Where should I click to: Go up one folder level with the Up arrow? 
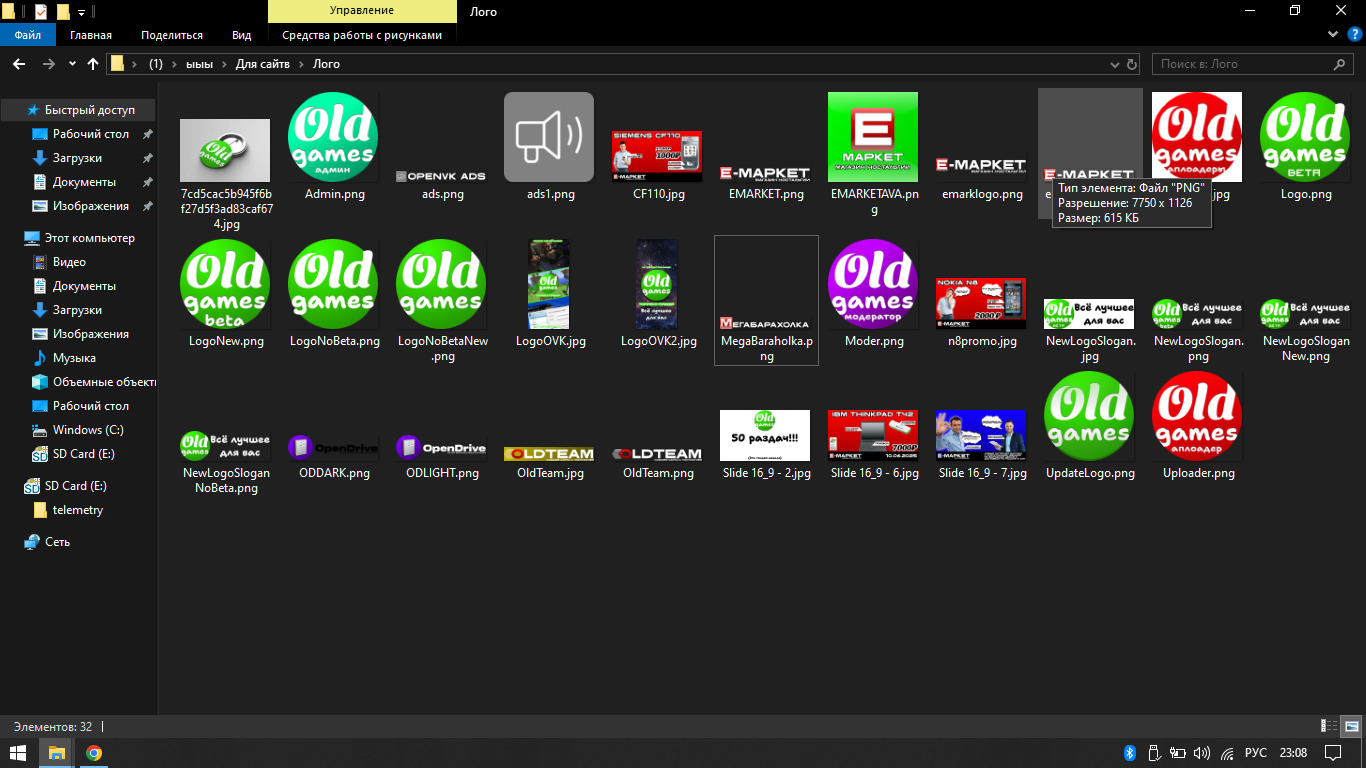[x=93, y=64]
